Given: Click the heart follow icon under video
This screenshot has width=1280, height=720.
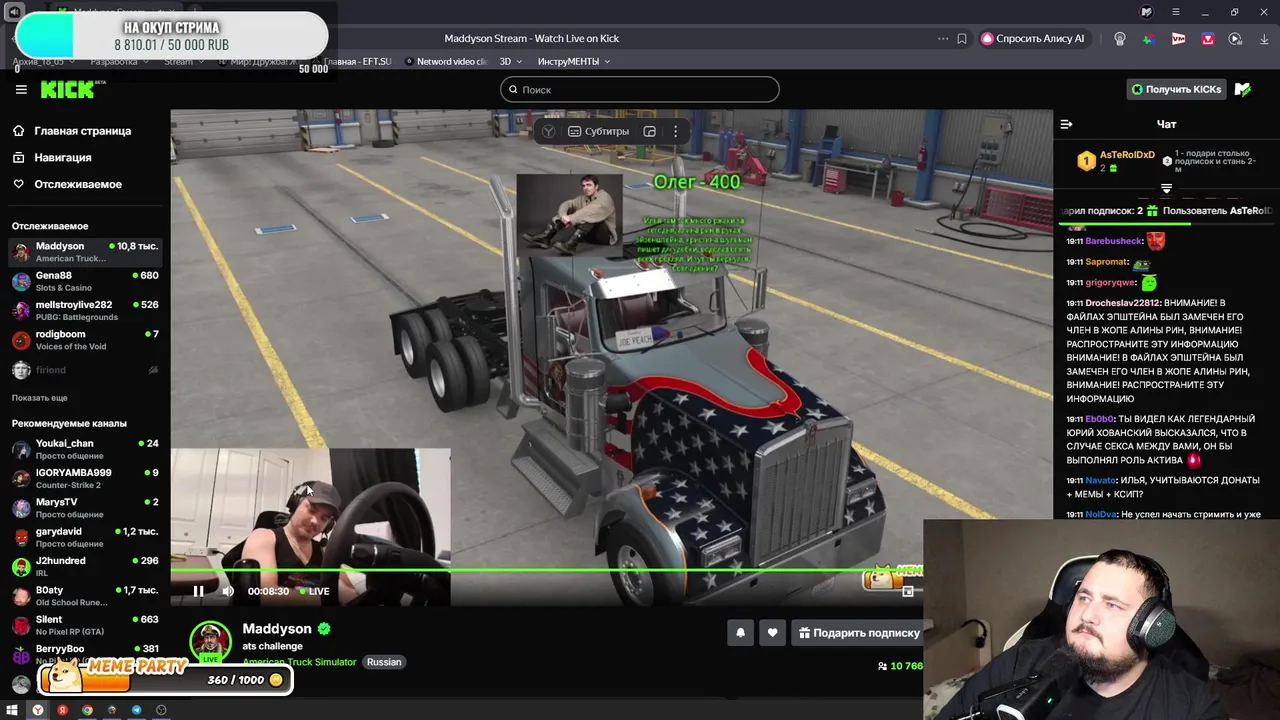Looking at the screenshot, I should 772,632.
